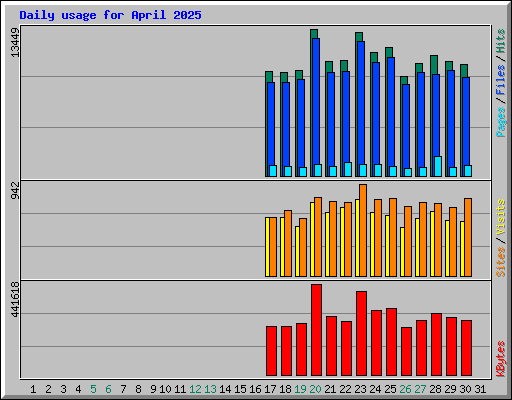Click the red KBytes bar for day 28

point(436,345)
